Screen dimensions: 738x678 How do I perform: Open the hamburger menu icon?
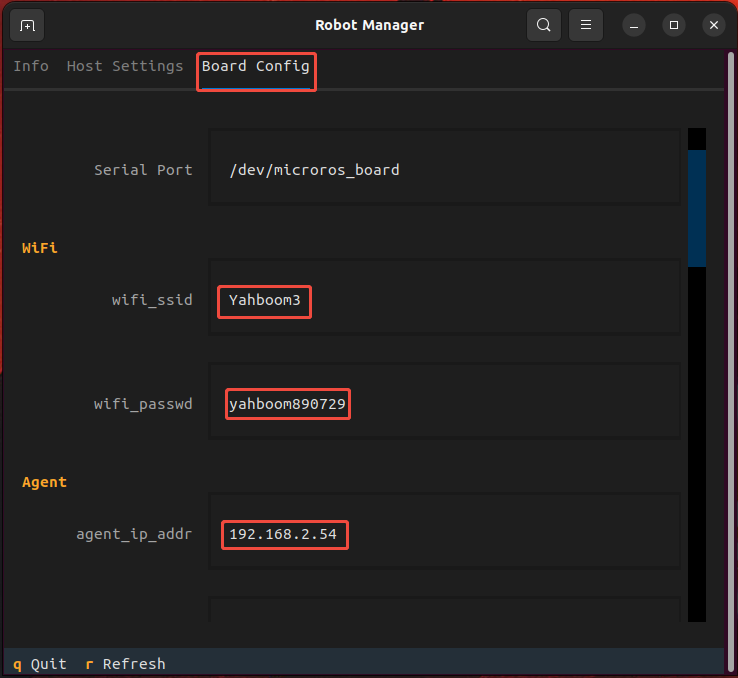pyautogui.click(x=586, y=25)
